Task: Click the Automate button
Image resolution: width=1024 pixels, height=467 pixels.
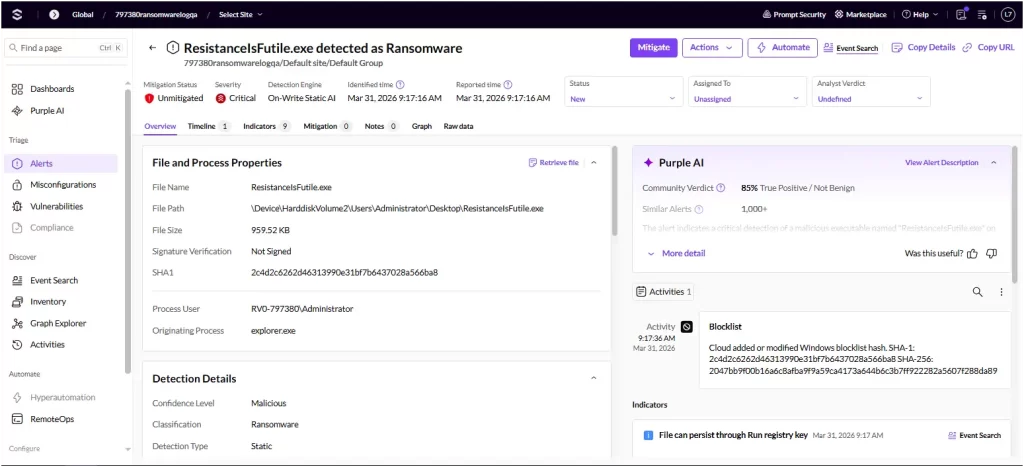Action: pos(783,48)
